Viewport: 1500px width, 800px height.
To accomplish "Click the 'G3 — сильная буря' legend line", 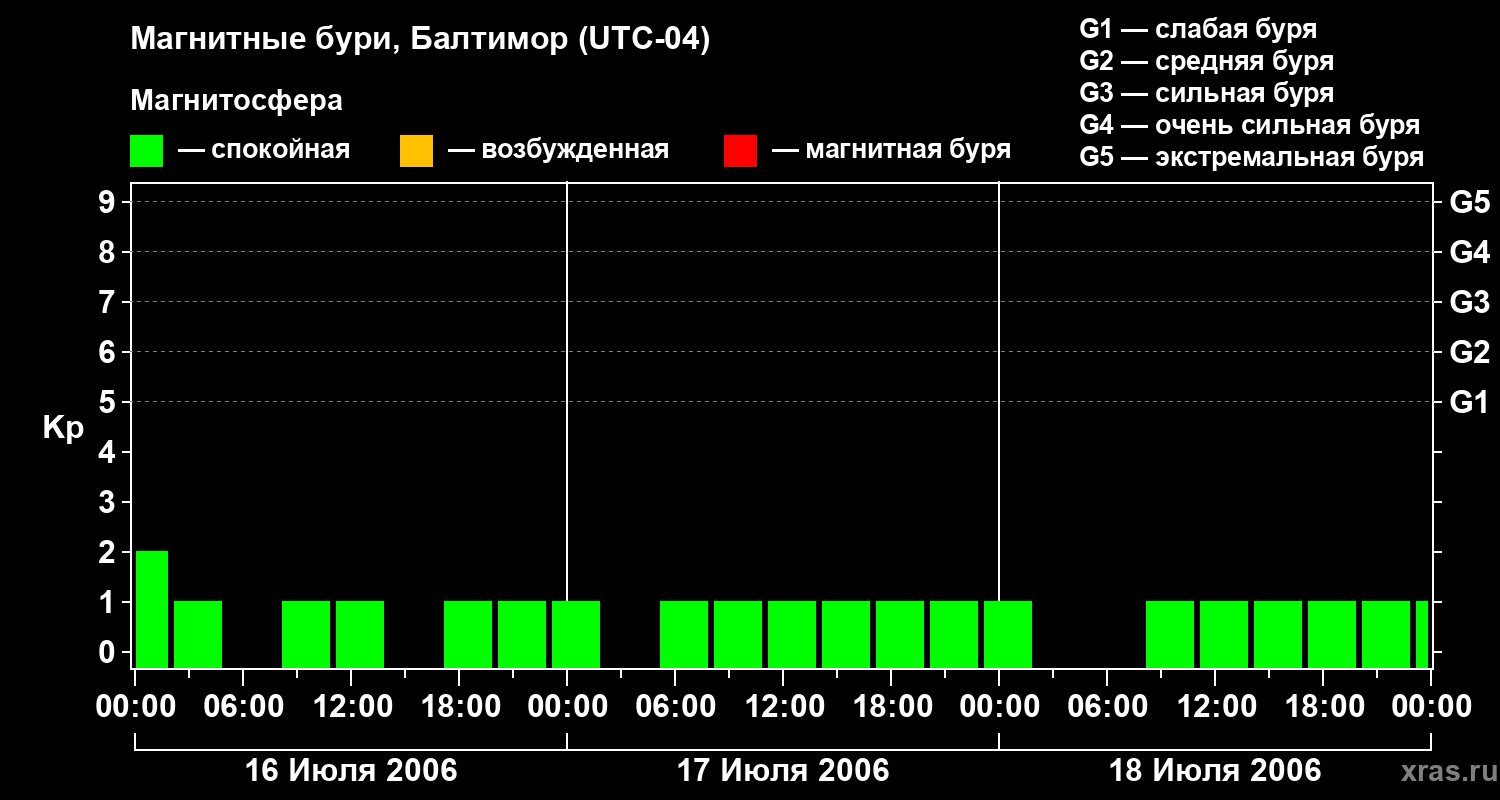I will (x=1206, y=92).
